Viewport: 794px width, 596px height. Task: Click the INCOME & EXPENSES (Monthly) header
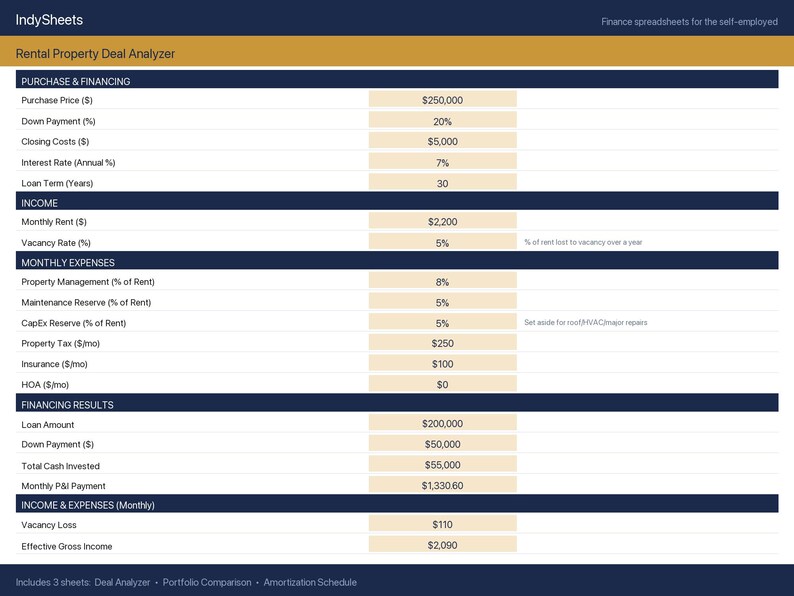coord(397,504)
